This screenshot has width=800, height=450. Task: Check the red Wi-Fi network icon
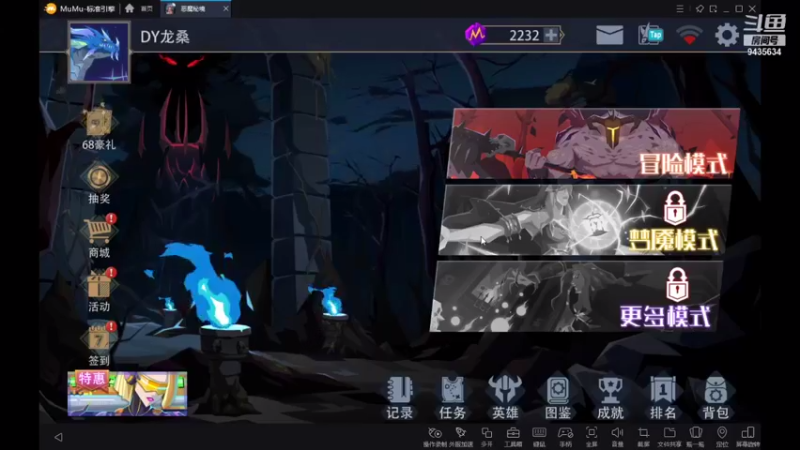pyautogui.click(x=689, y=35)
